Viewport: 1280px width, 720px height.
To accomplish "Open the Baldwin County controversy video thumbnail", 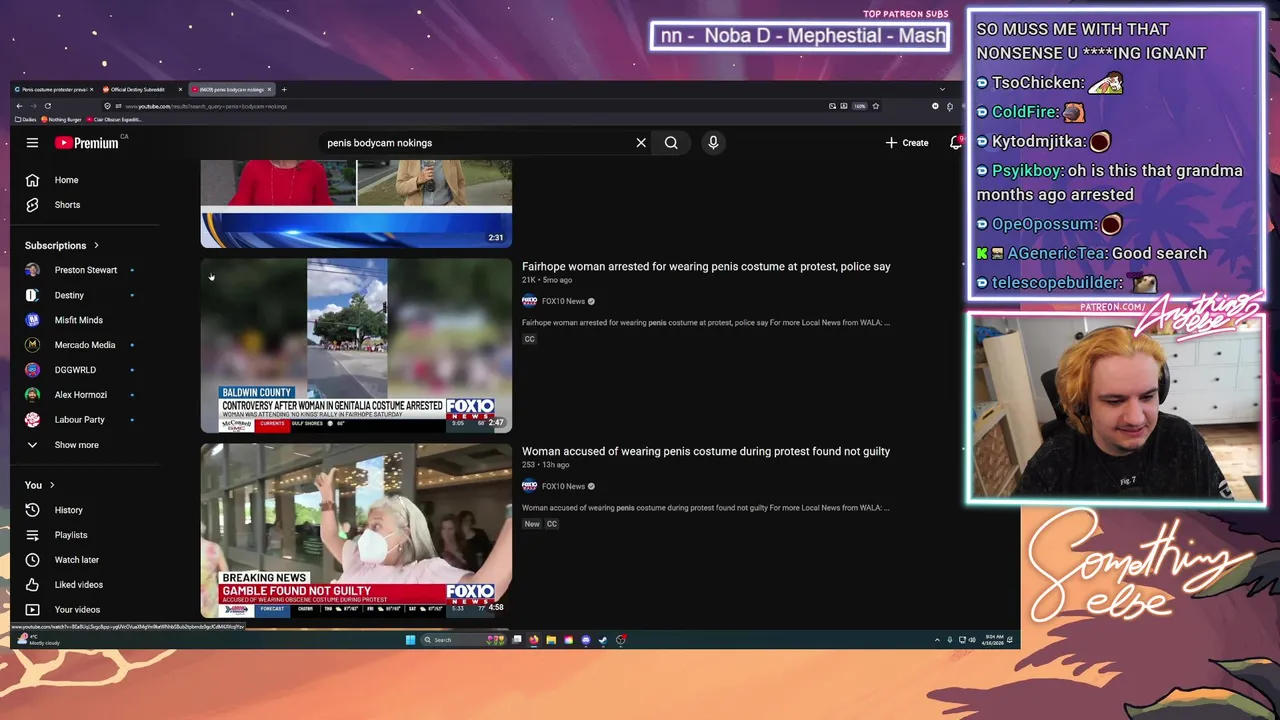I will pos(356,346).
